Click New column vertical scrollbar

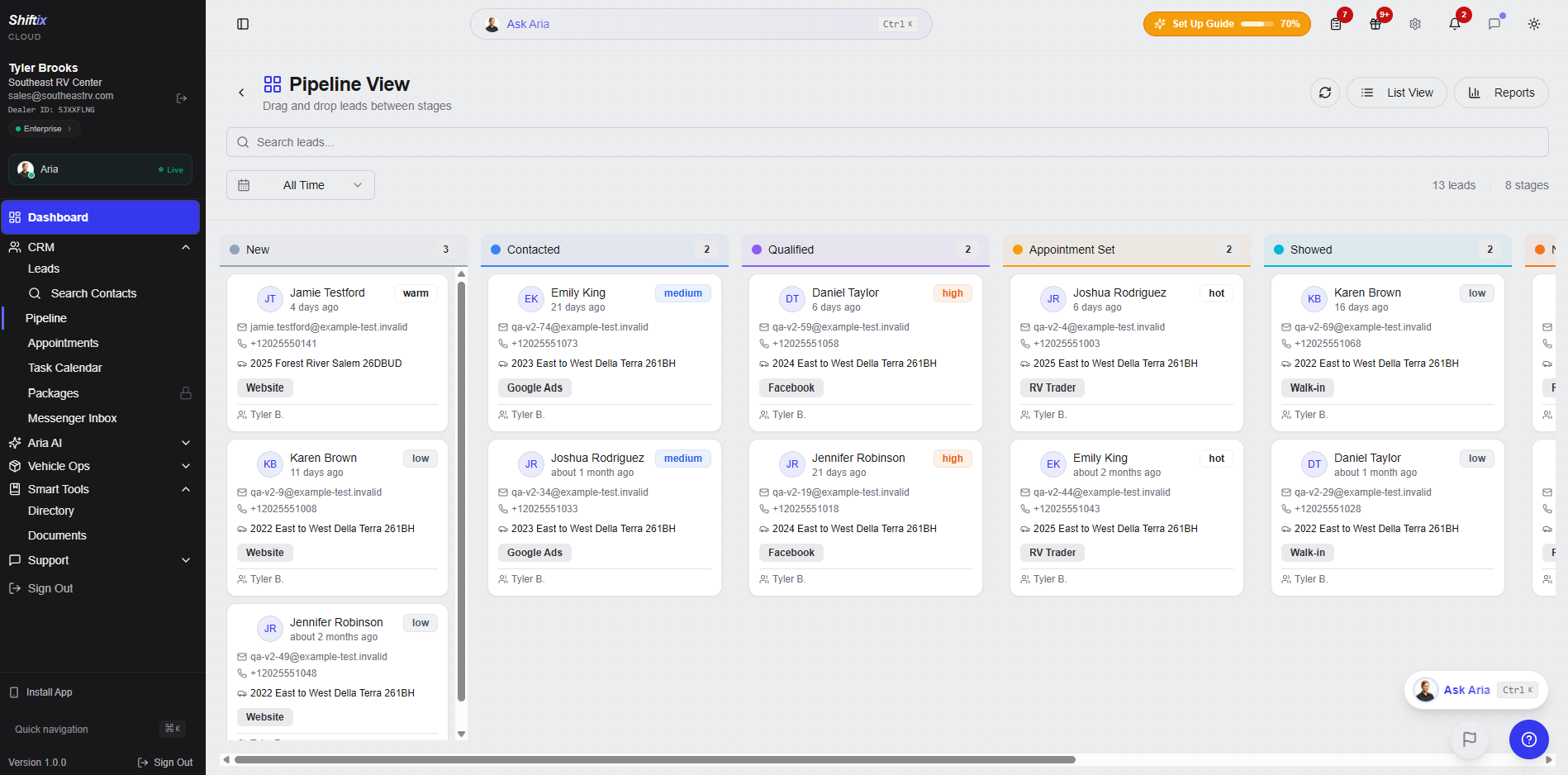click(x=461, y=491)
